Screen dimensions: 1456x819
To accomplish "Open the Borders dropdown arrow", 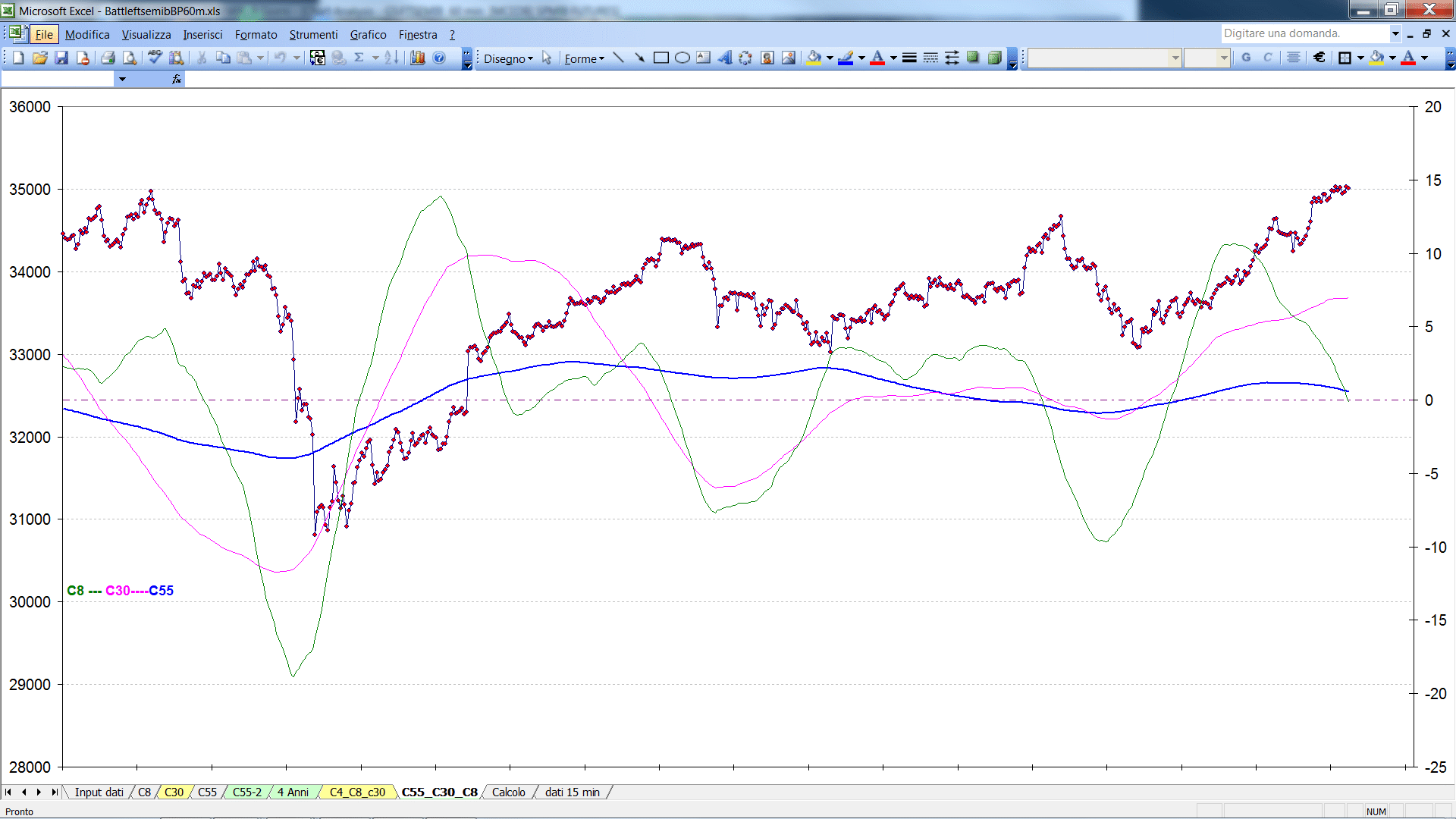I will point(1360,58).
